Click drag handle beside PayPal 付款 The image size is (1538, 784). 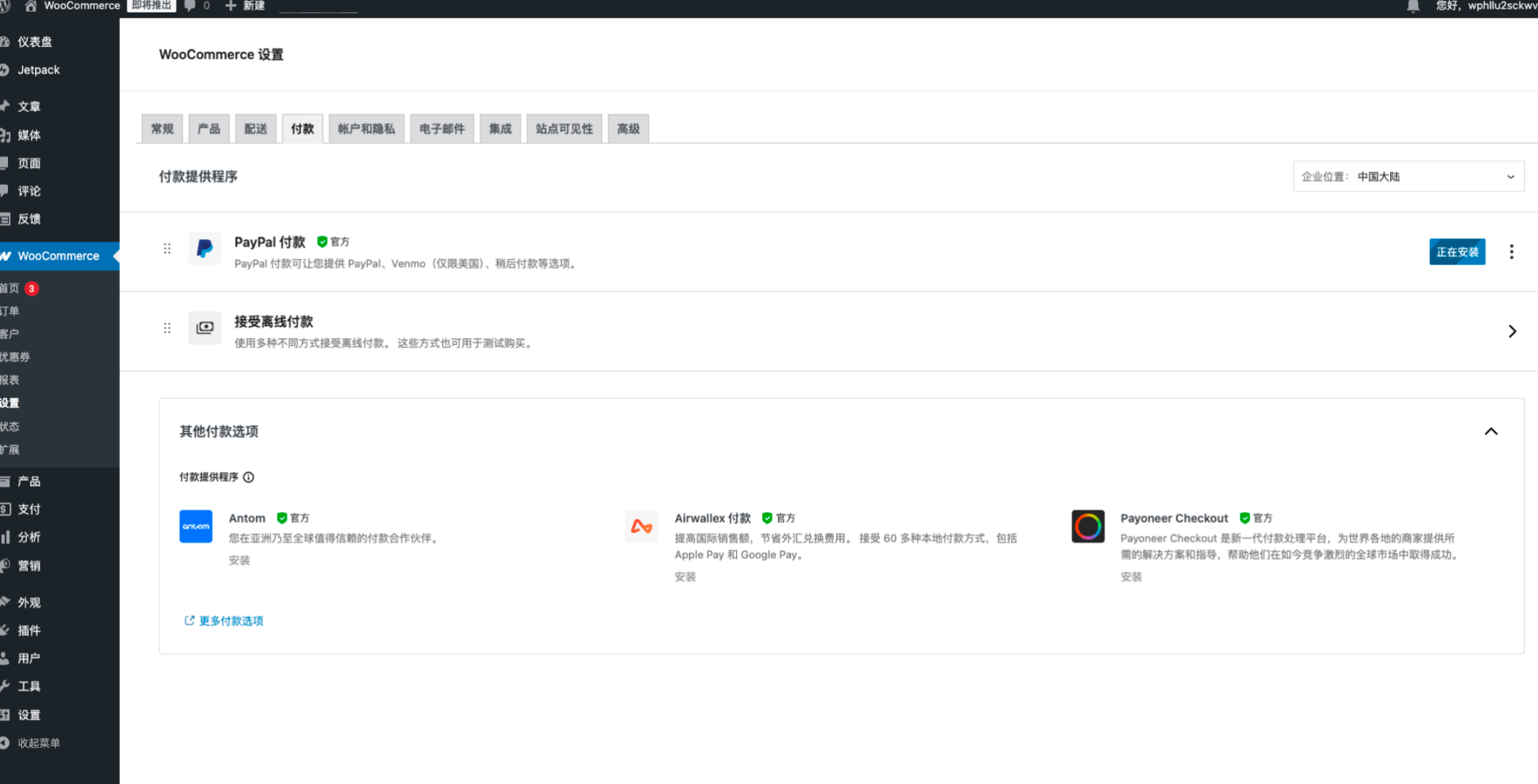tap(167, 249)
